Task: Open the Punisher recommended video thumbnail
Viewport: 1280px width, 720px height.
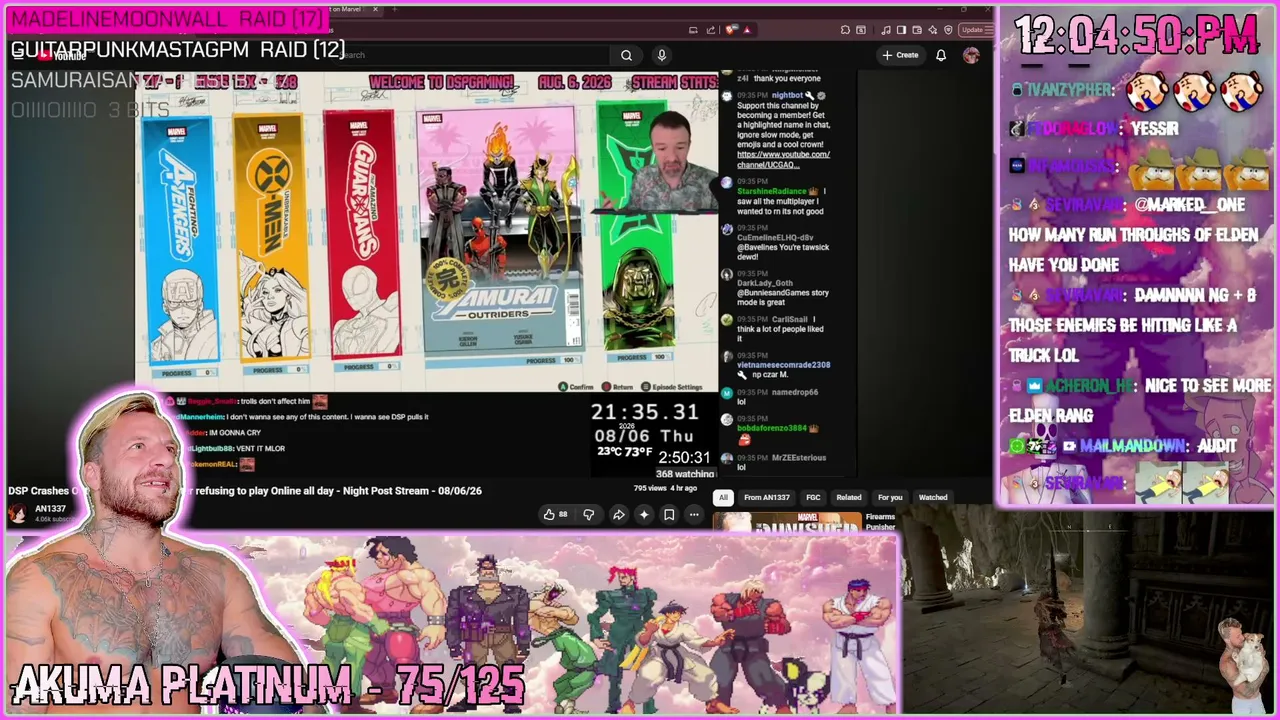Action: coord(787,522)
